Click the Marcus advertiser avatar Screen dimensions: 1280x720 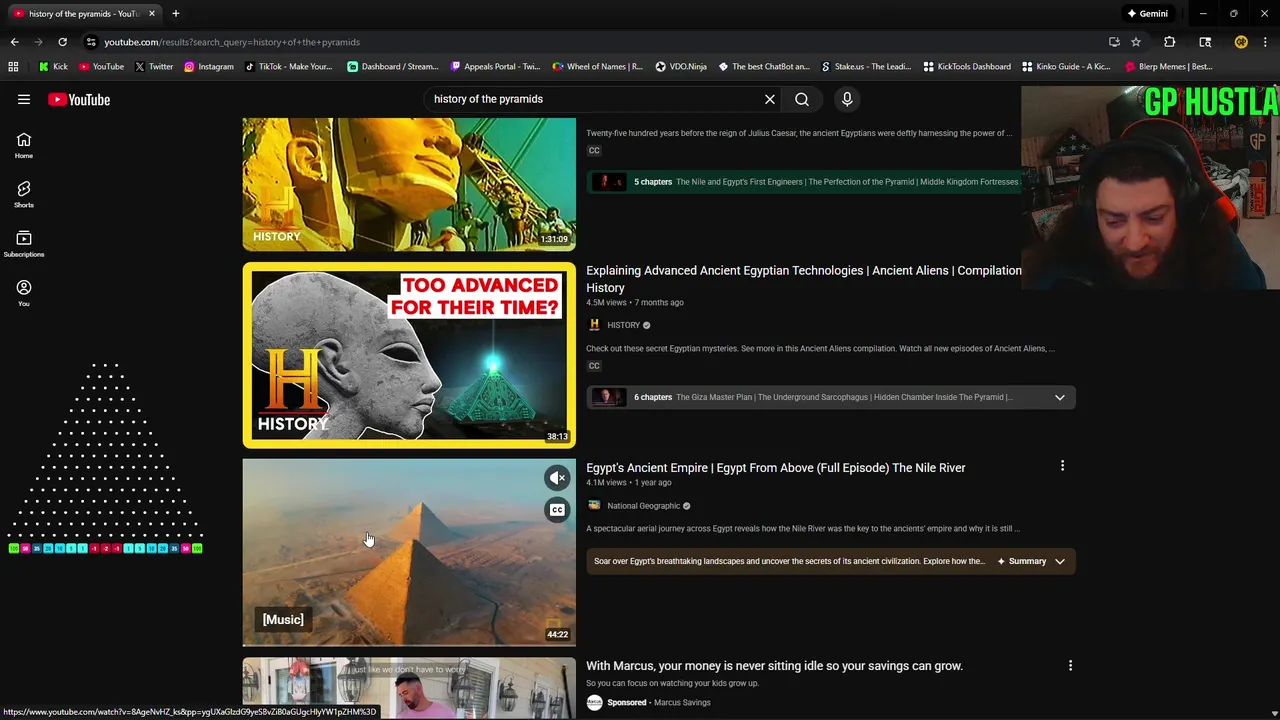click(594, 703)
